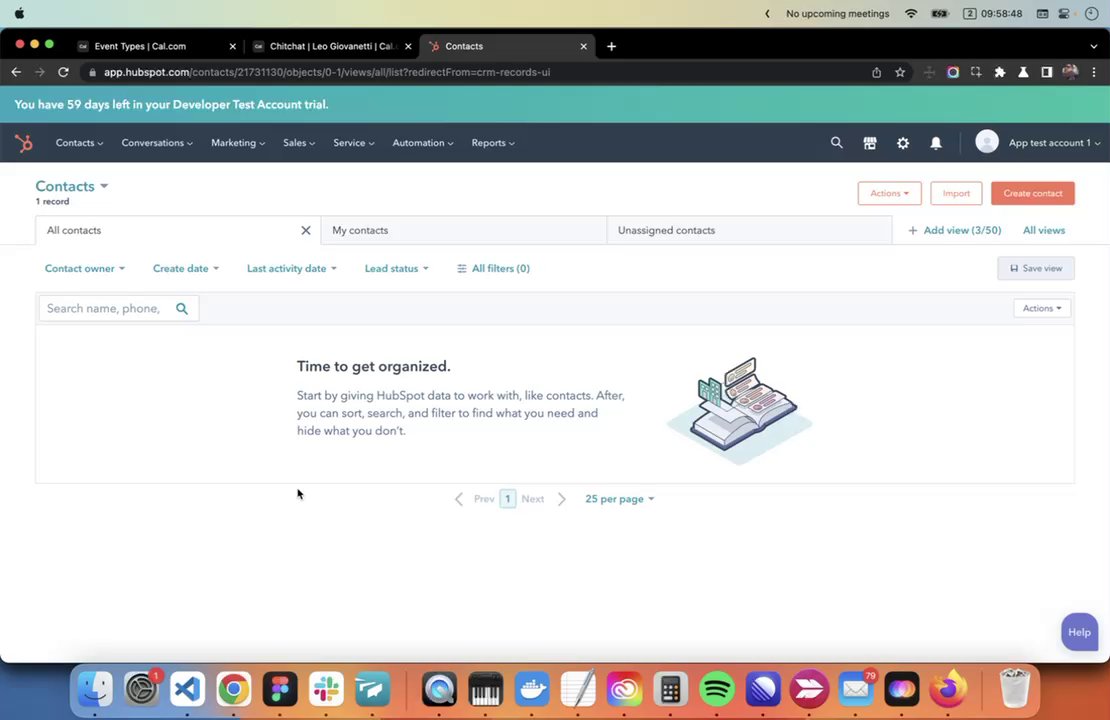The width and height of the screenshot is (1110, 720).
Task: Open the notifications bell icon
Action: [936, 143]
